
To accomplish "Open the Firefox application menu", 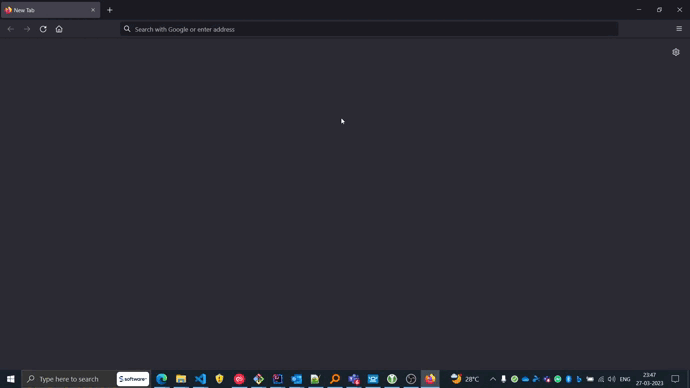I will [x=679, y=29].
